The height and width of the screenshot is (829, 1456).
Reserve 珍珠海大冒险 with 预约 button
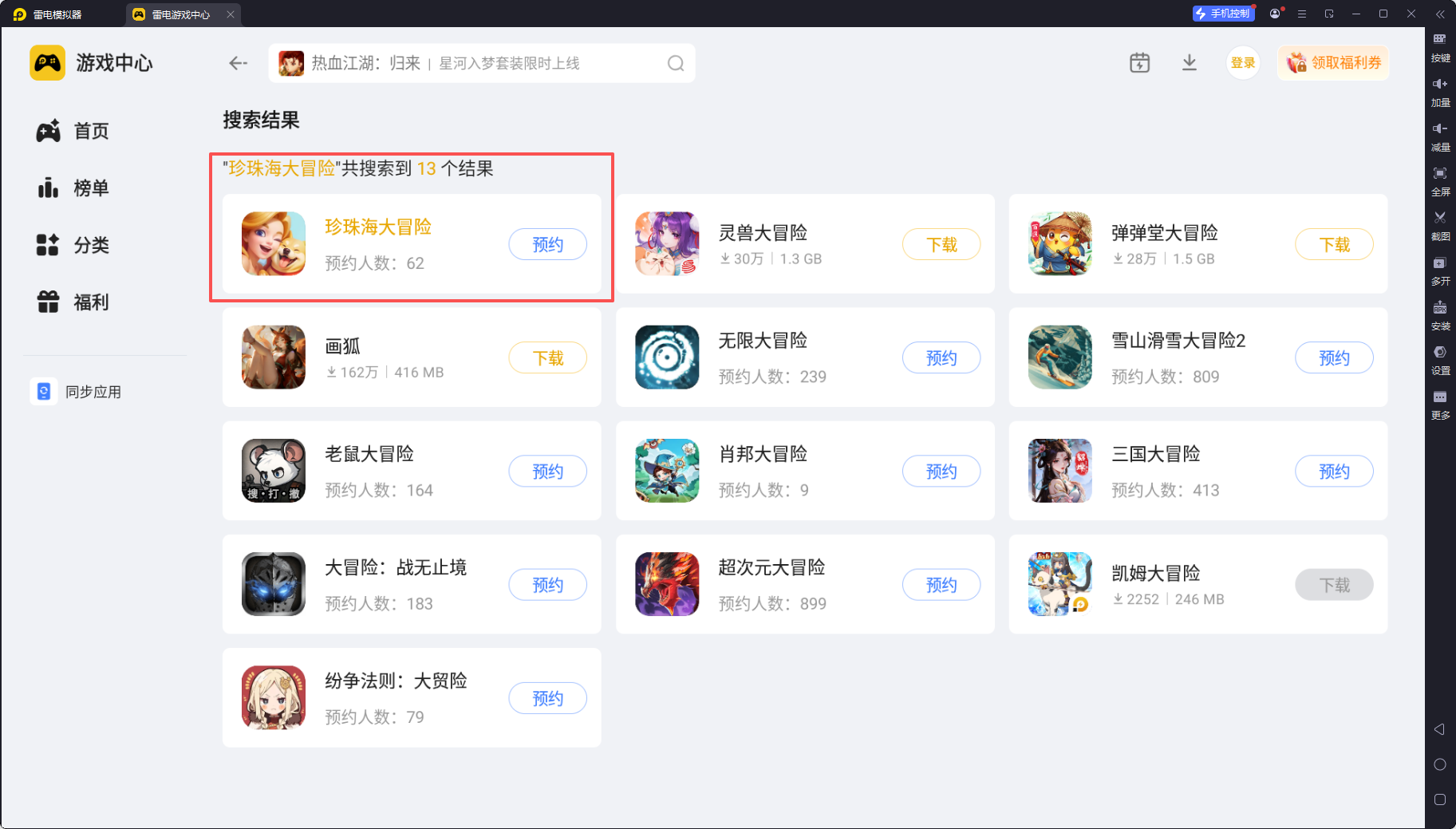pos(548,244)
